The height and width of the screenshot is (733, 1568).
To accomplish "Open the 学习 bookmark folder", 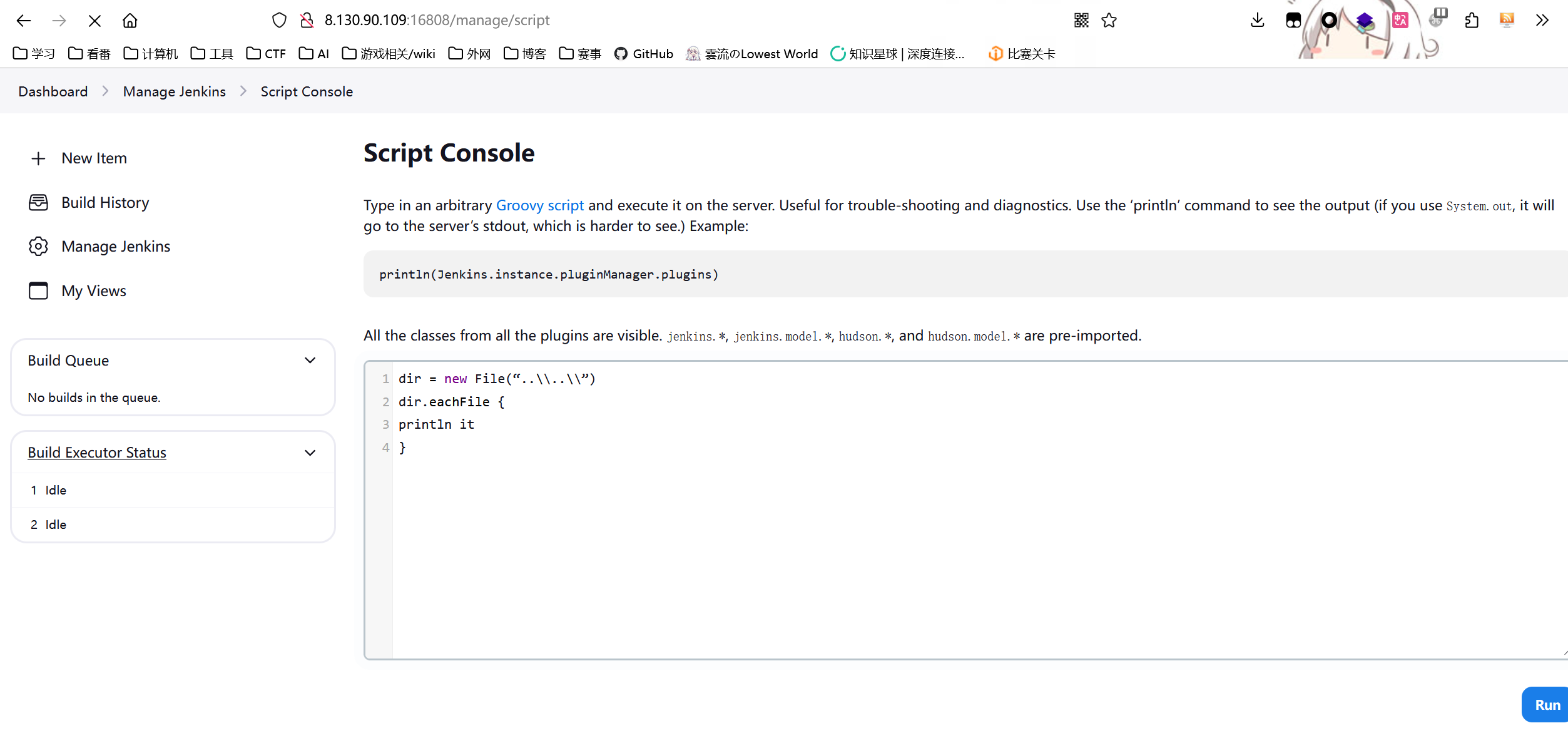I will coord(34,54).
